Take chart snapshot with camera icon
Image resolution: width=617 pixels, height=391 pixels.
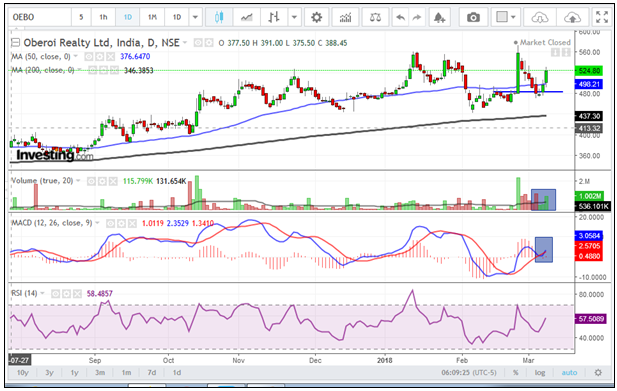point(473,17)
